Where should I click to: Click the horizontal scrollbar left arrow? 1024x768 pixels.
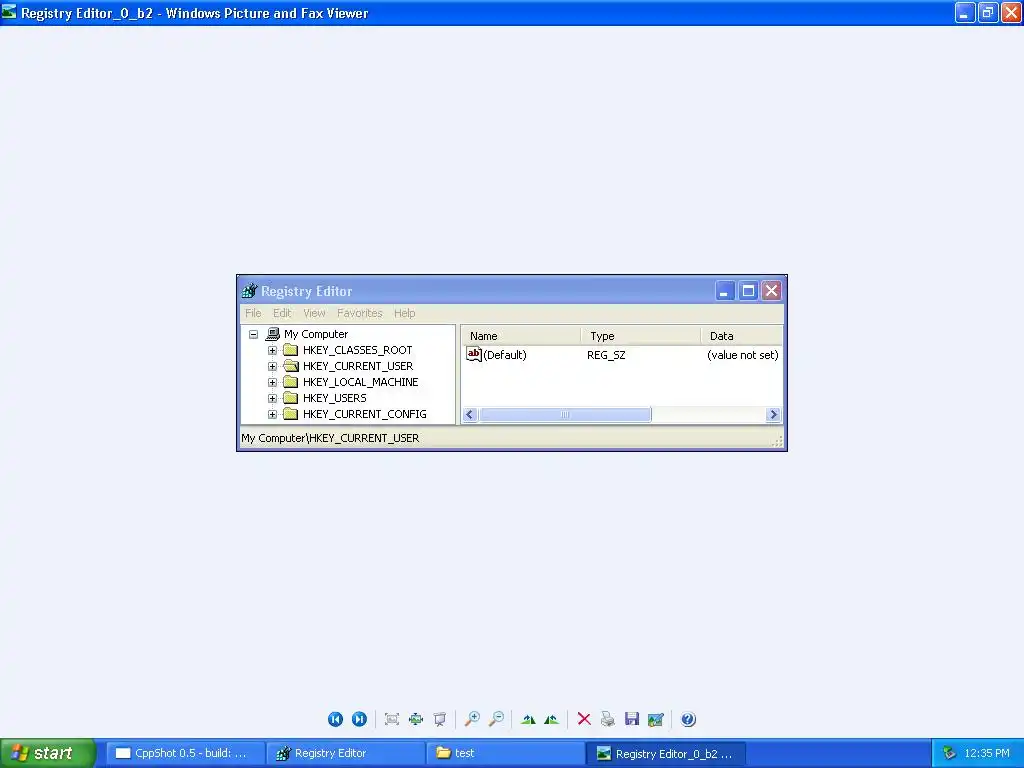pos(470,415)
